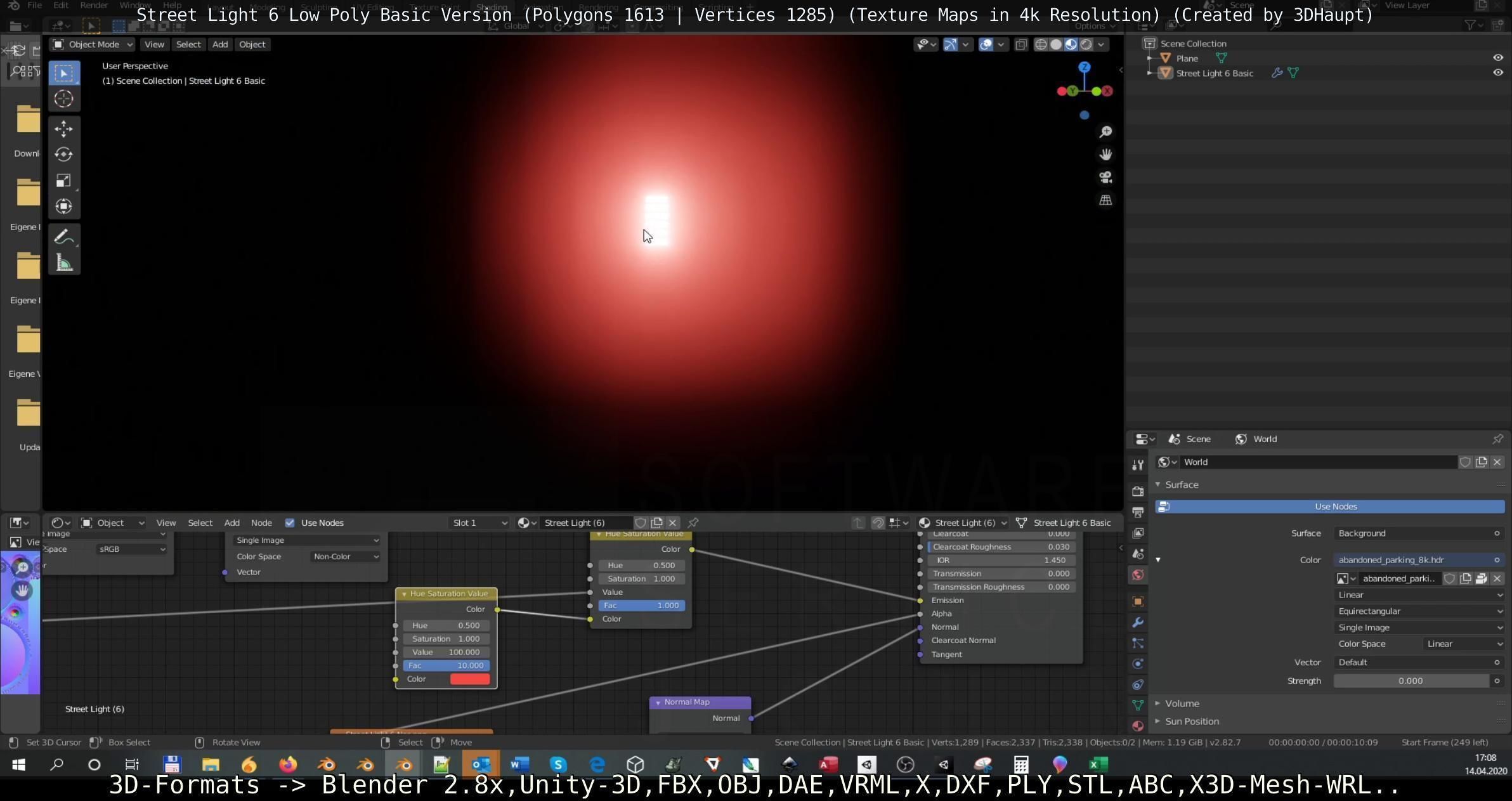
Task: Hide Street Light 6 Basic in outliner
Action: pyautogui.click(x=1497, y=73)
